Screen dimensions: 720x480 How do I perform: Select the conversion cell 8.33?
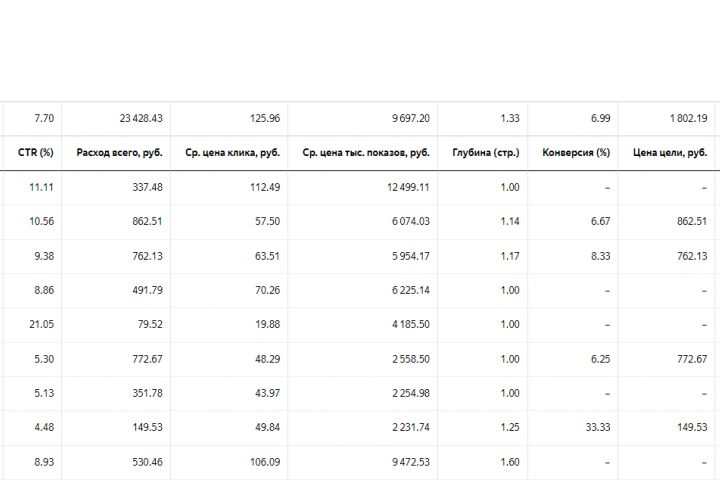pyautogui.click(x=598, y=256)
